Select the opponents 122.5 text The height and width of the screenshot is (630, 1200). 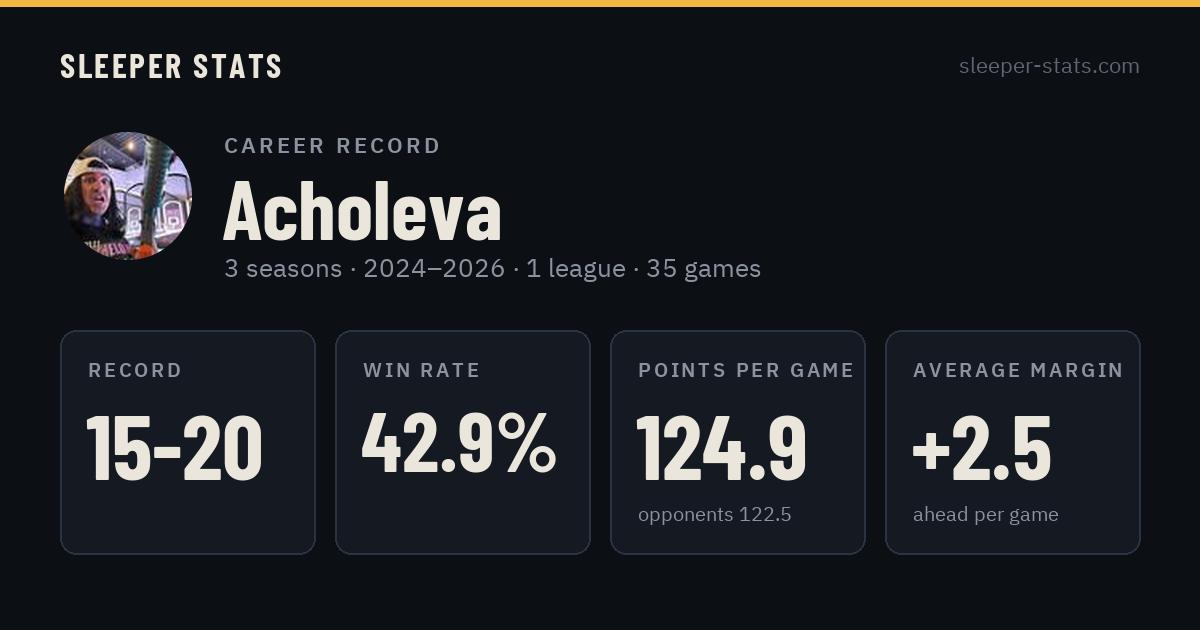(x=714, y=515)
